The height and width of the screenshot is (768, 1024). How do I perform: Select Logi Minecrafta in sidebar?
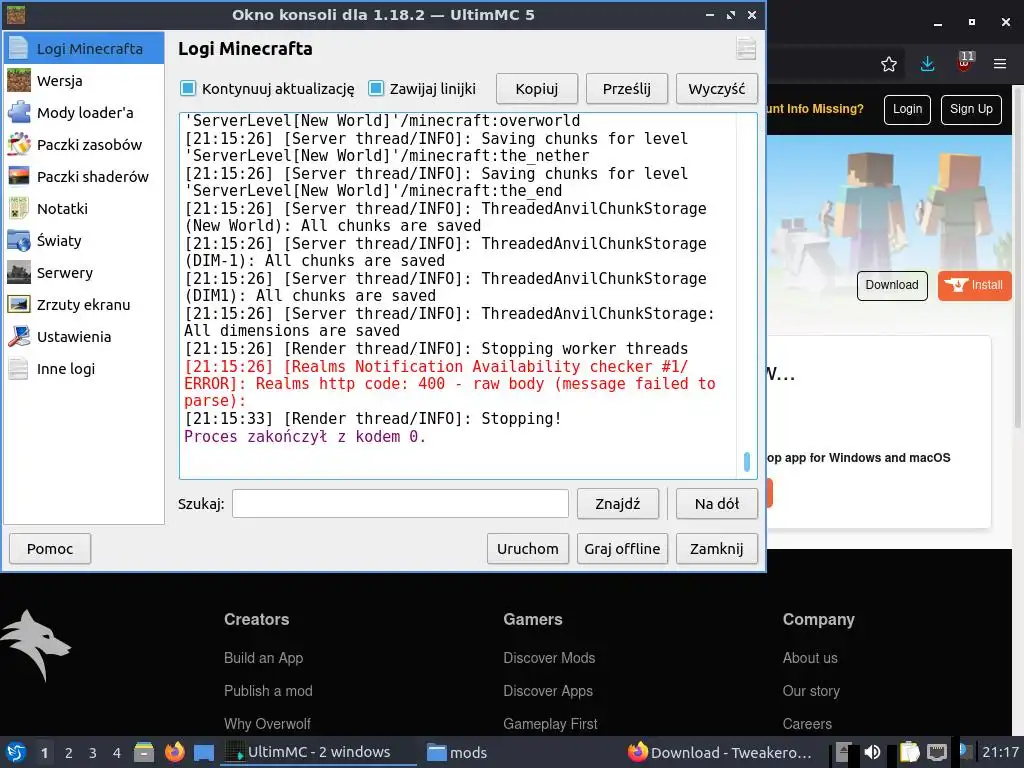(84, 48)
